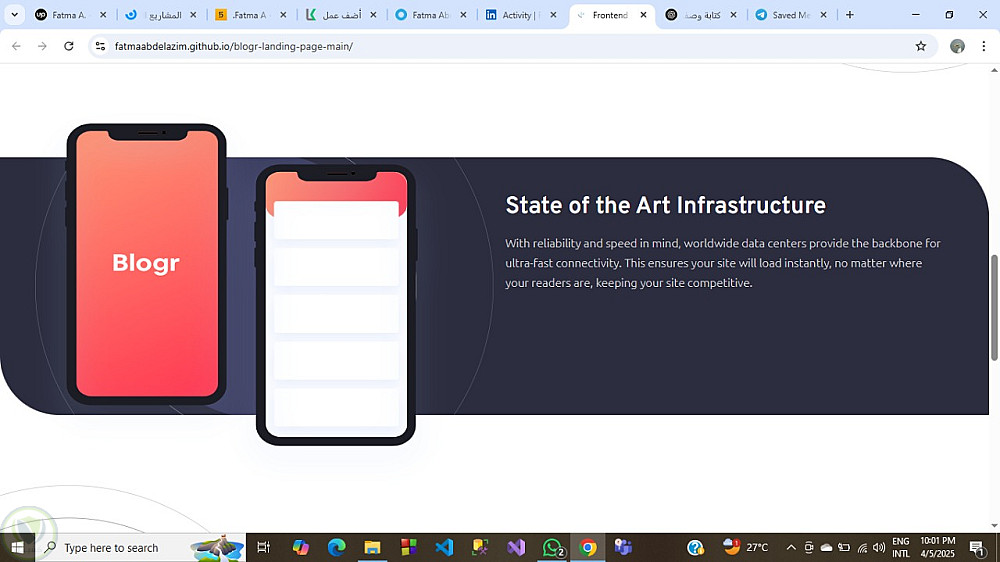Launch Copilot from the taskbar
The image size is (1000, 562).
(x=300, y=547)
